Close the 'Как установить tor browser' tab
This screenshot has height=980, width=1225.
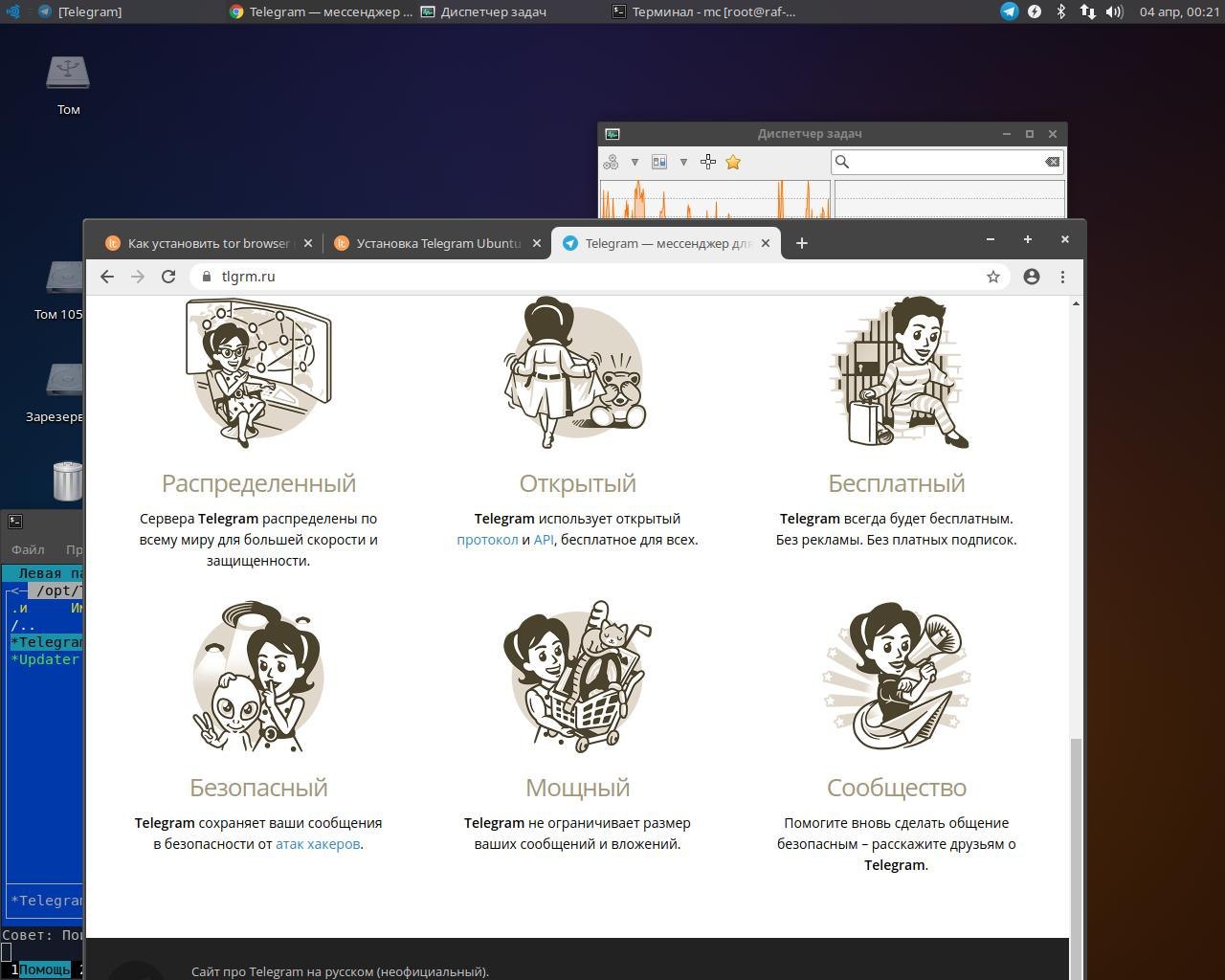(x=308, y=243)
